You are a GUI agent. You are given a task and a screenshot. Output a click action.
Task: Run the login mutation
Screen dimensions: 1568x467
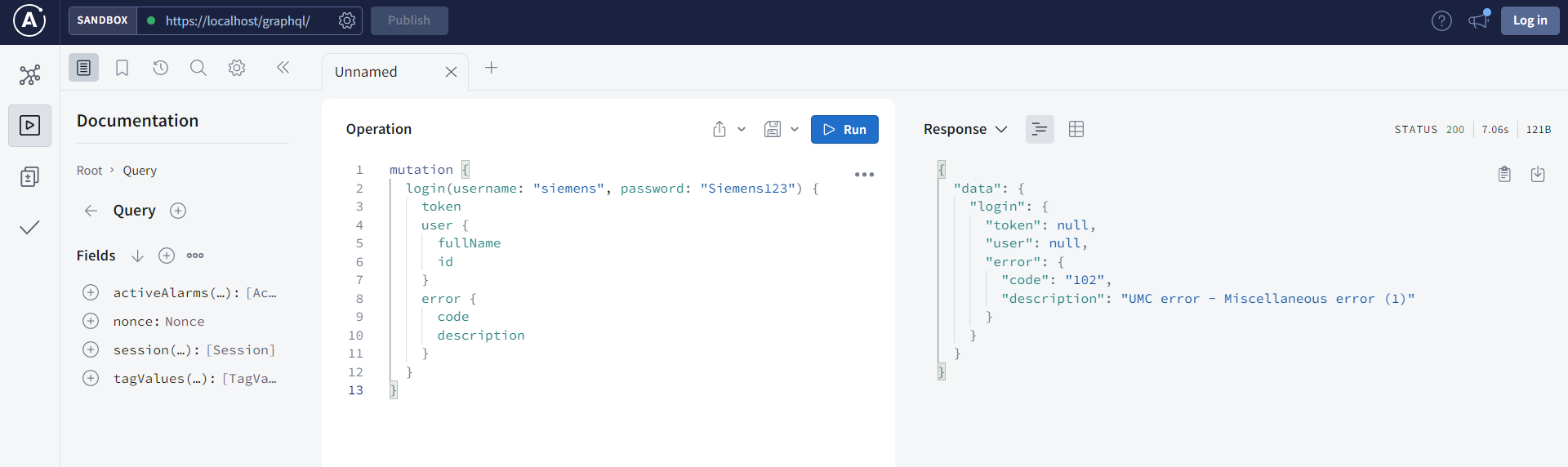pos(844,129)
